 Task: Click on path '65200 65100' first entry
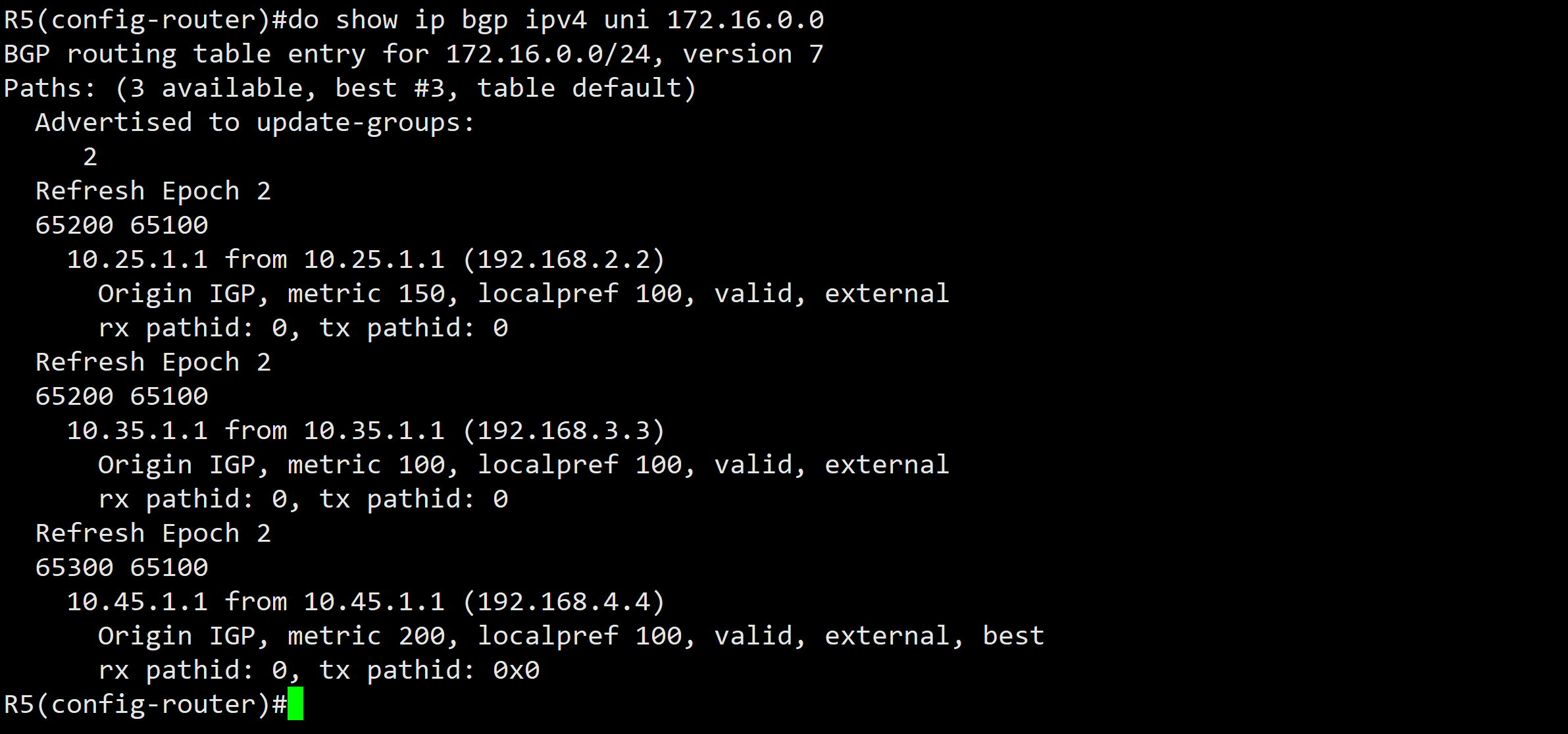(x=100, y=225)
